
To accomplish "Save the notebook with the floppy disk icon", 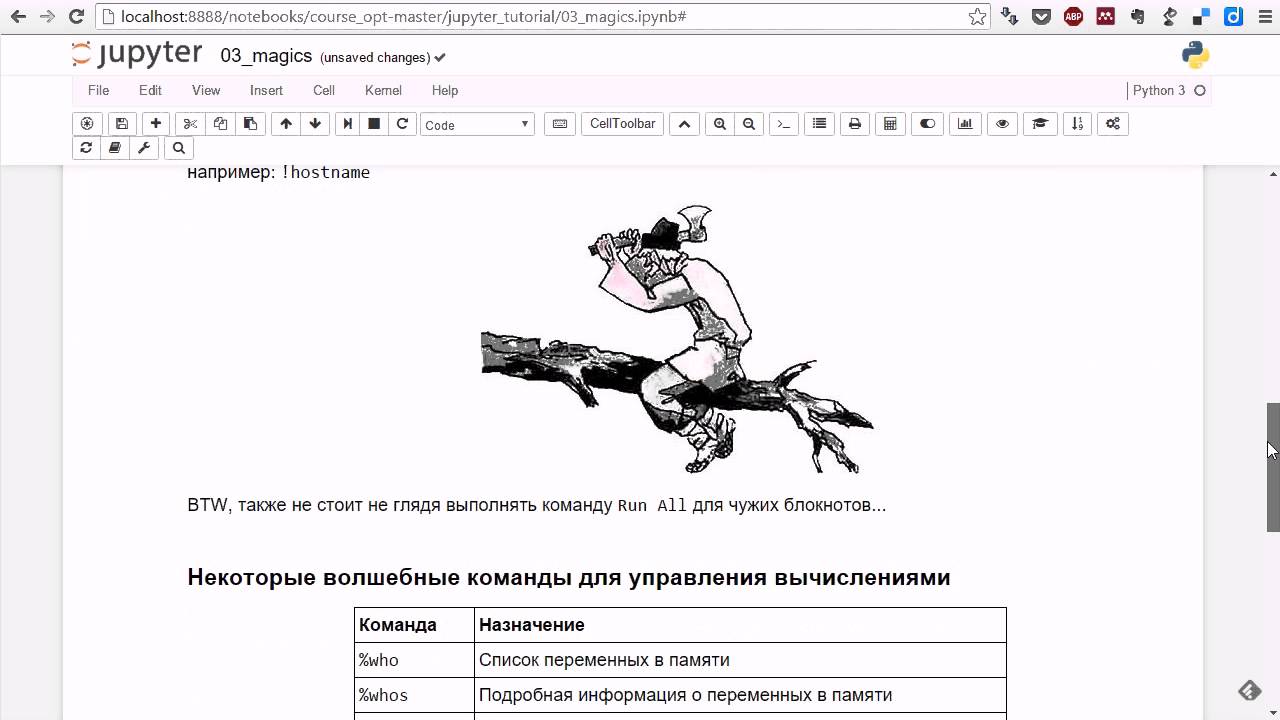I will pyautogui.click(x=121, y=124).
